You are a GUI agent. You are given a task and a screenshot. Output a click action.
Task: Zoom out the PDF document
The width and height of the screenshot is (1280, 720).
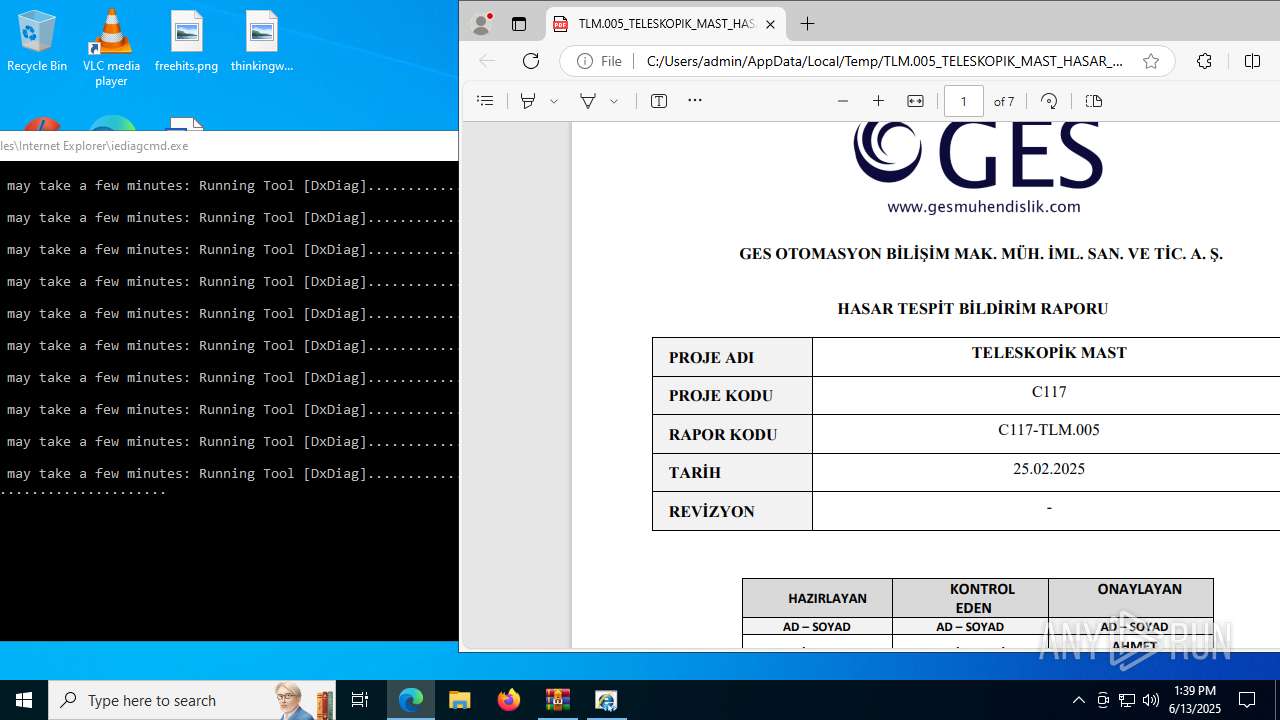click(x=843, y=101)
